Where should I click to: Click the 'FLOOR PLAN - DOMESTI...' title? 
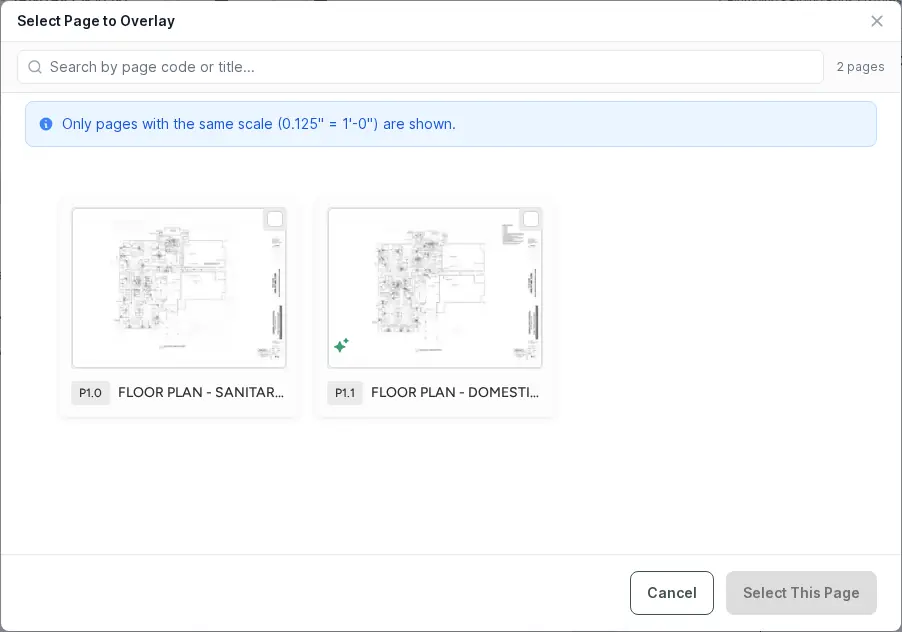[455, 392]
